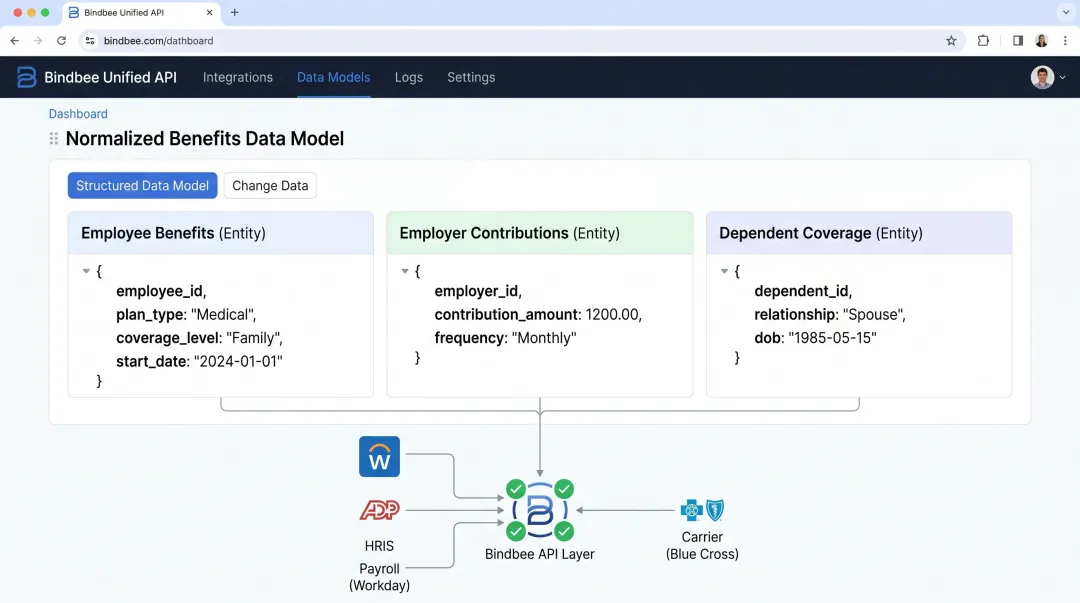Click the employee_id field
1080x603 pixels.
tap(161, 292)
